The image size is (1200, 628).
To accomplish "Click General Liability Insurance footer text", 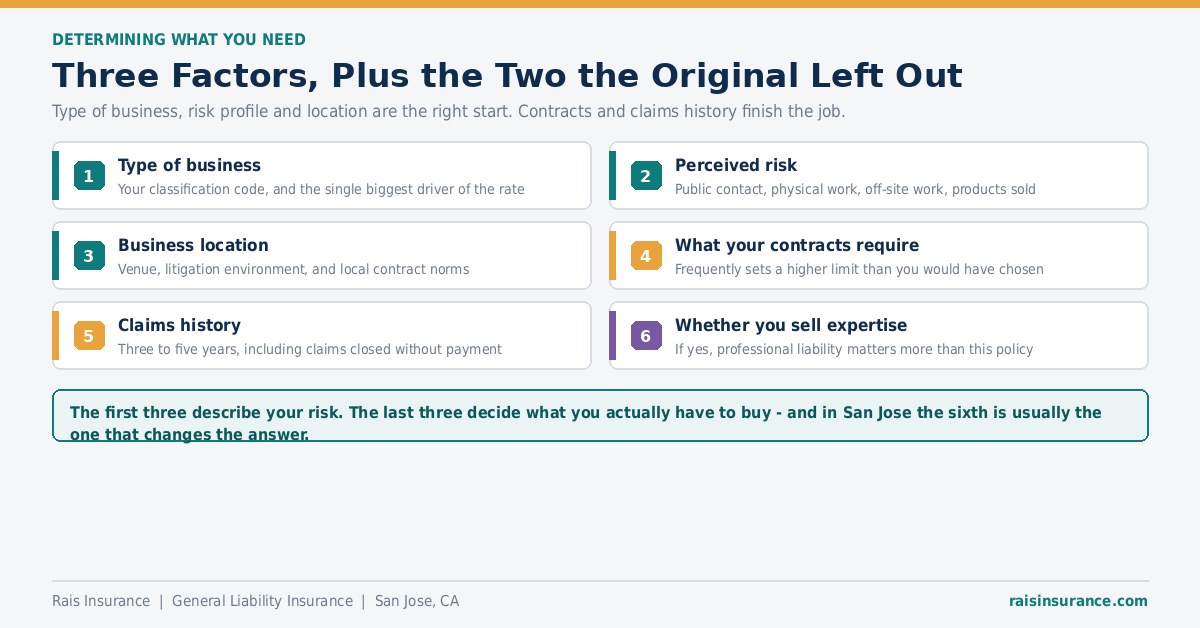I will point(262,601).
